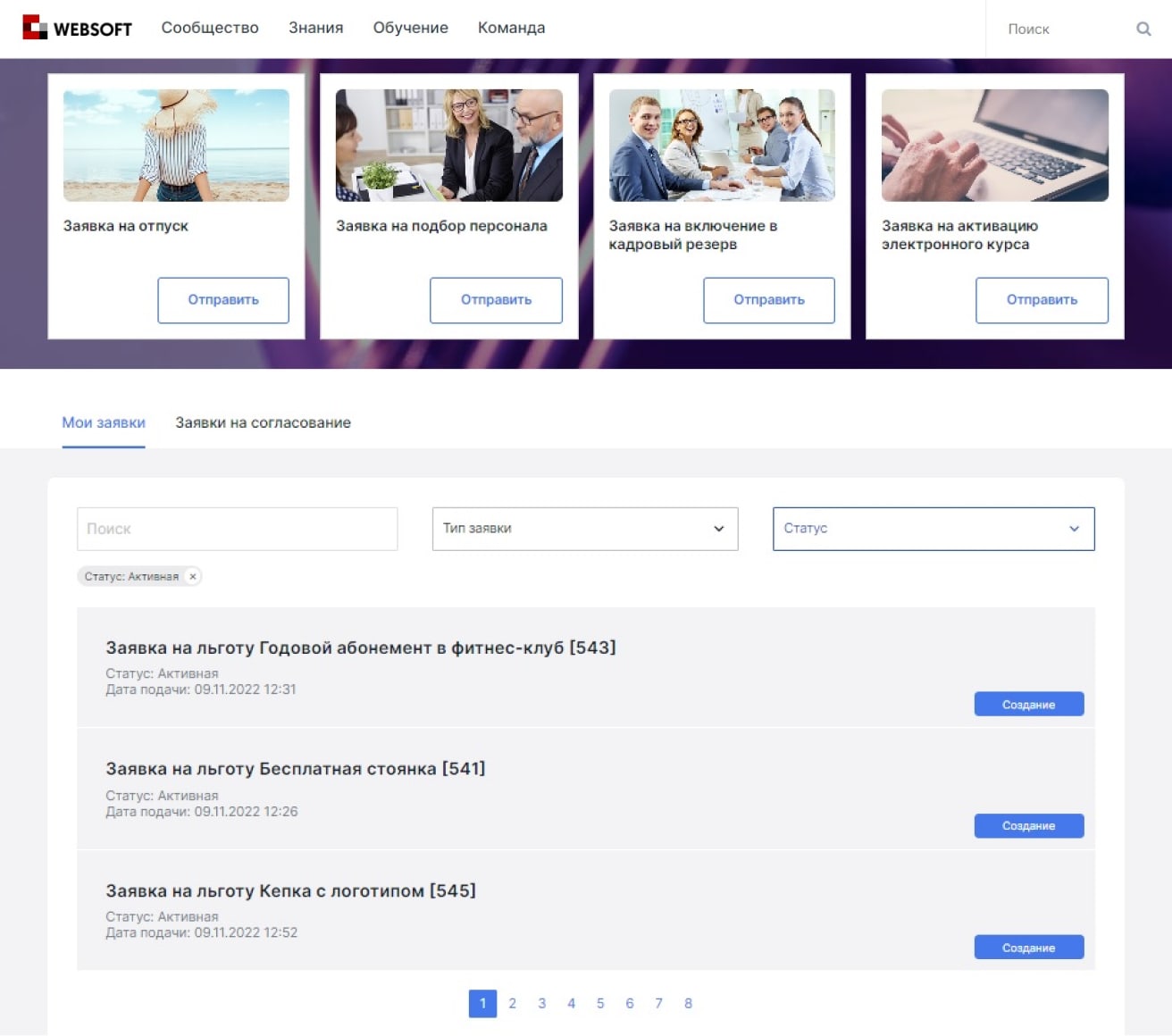Go to pagination page 6
This screenshot has width=1172, height=1036.
tap(630, 1004)
